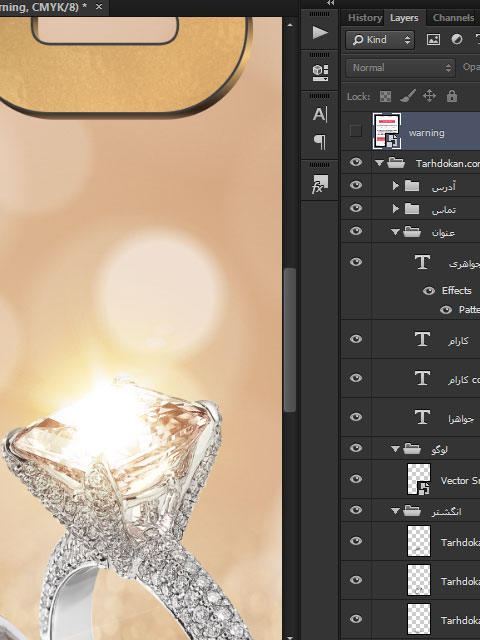Toggle the Effects visibility eye
Image resolution: width=480 pixels, height=640 pixels.
tap(429, 291)
